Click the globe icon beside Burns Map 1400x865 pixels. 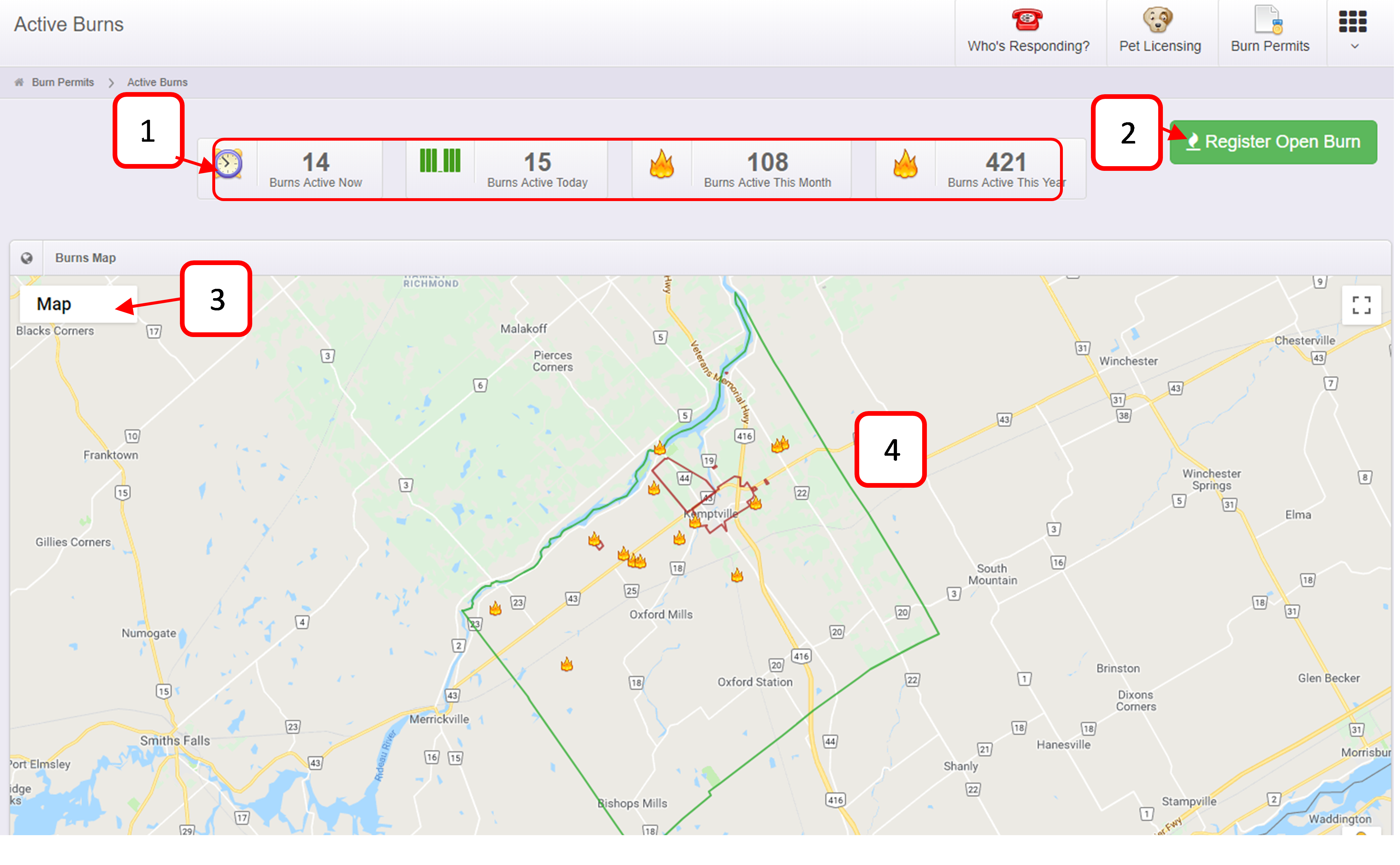26,259
